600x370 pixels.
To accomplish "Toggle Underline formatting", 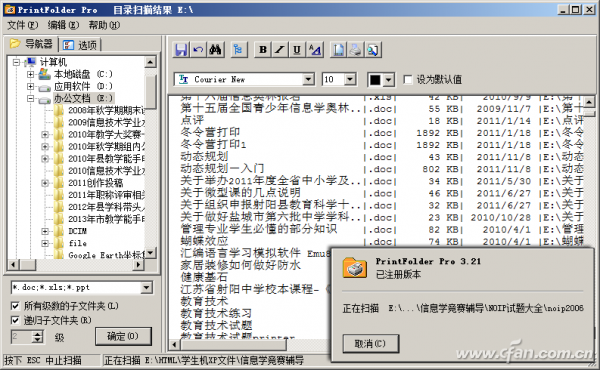I will point(297,50).
